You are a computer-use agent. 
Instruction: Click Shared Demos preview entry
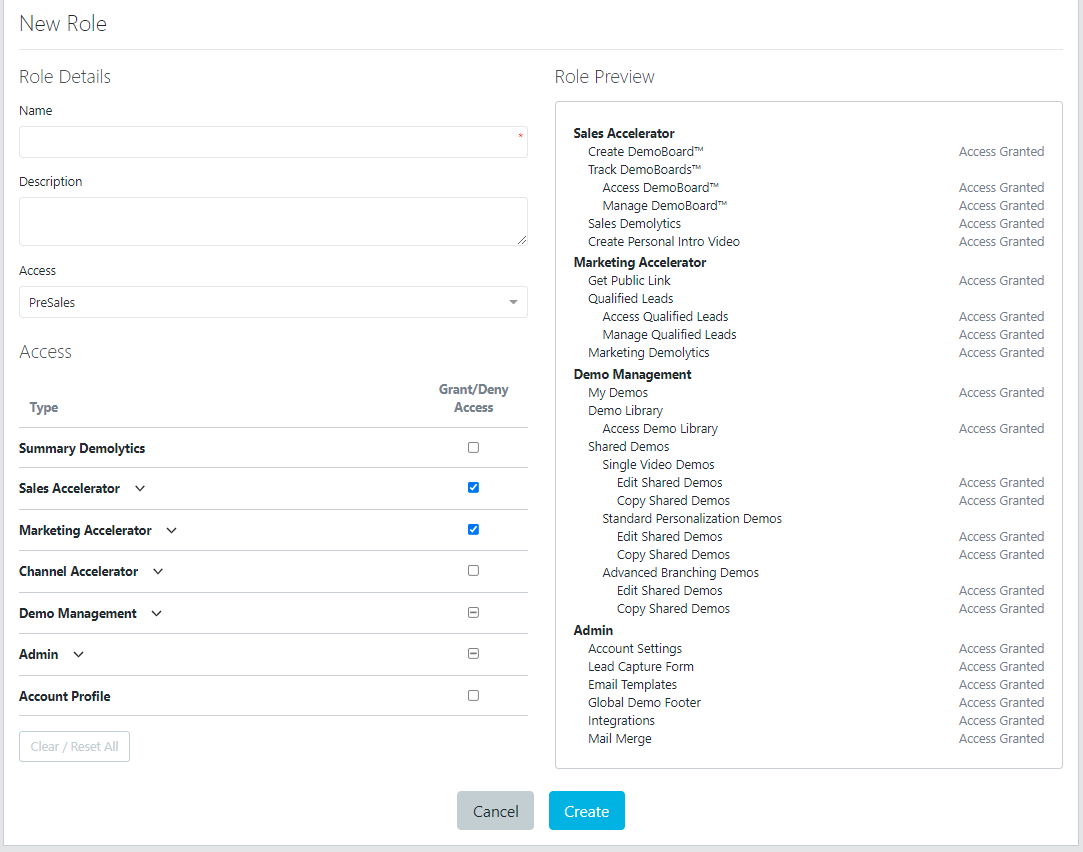tap(629, 446)
